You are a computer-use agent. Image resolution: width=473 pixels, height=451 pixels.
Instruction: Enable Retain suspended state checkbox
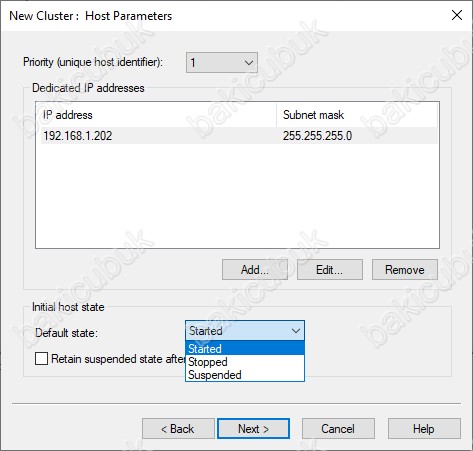[41, 359]
